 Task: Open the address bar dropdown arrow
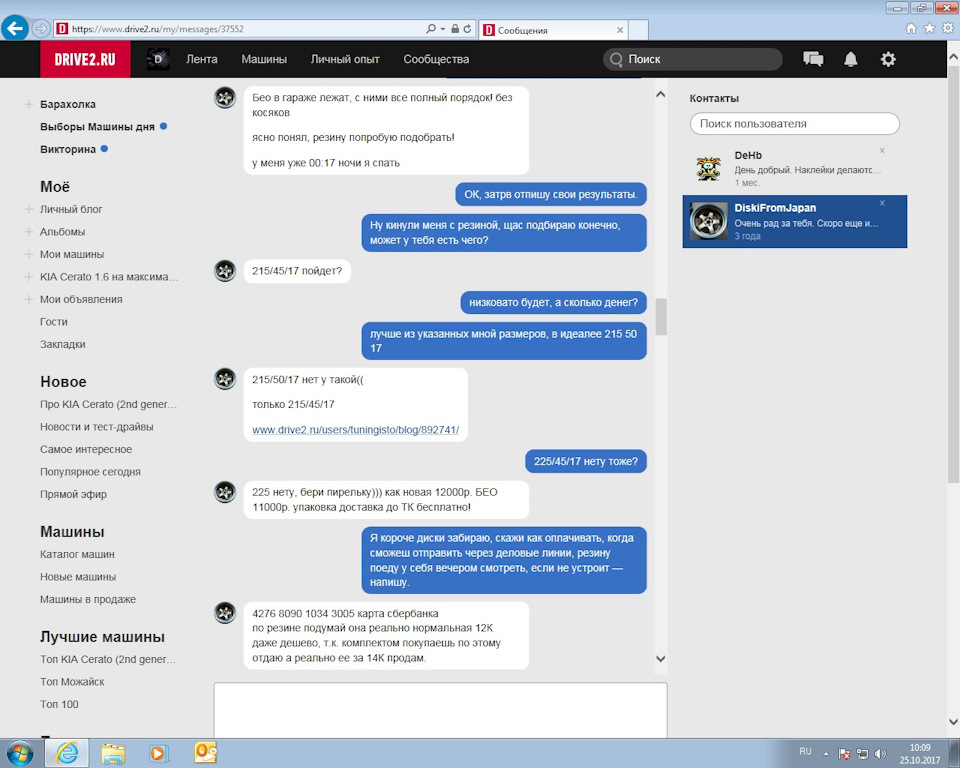(443, 29)
